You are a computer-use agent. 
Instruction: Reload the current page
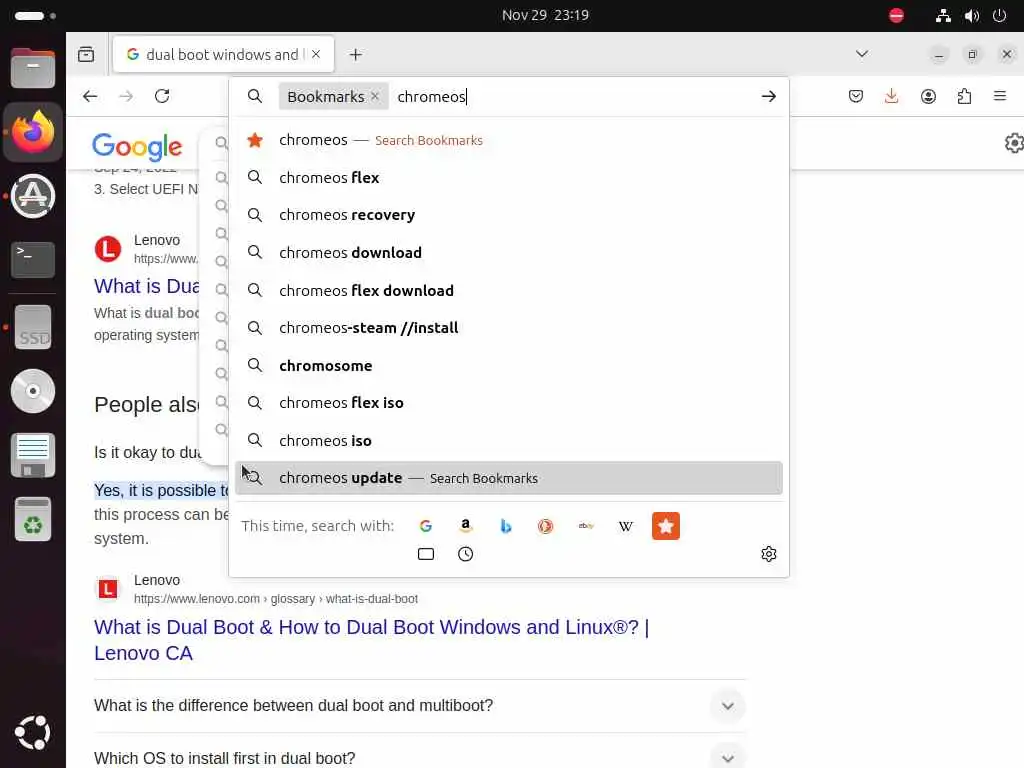(162, 97)
